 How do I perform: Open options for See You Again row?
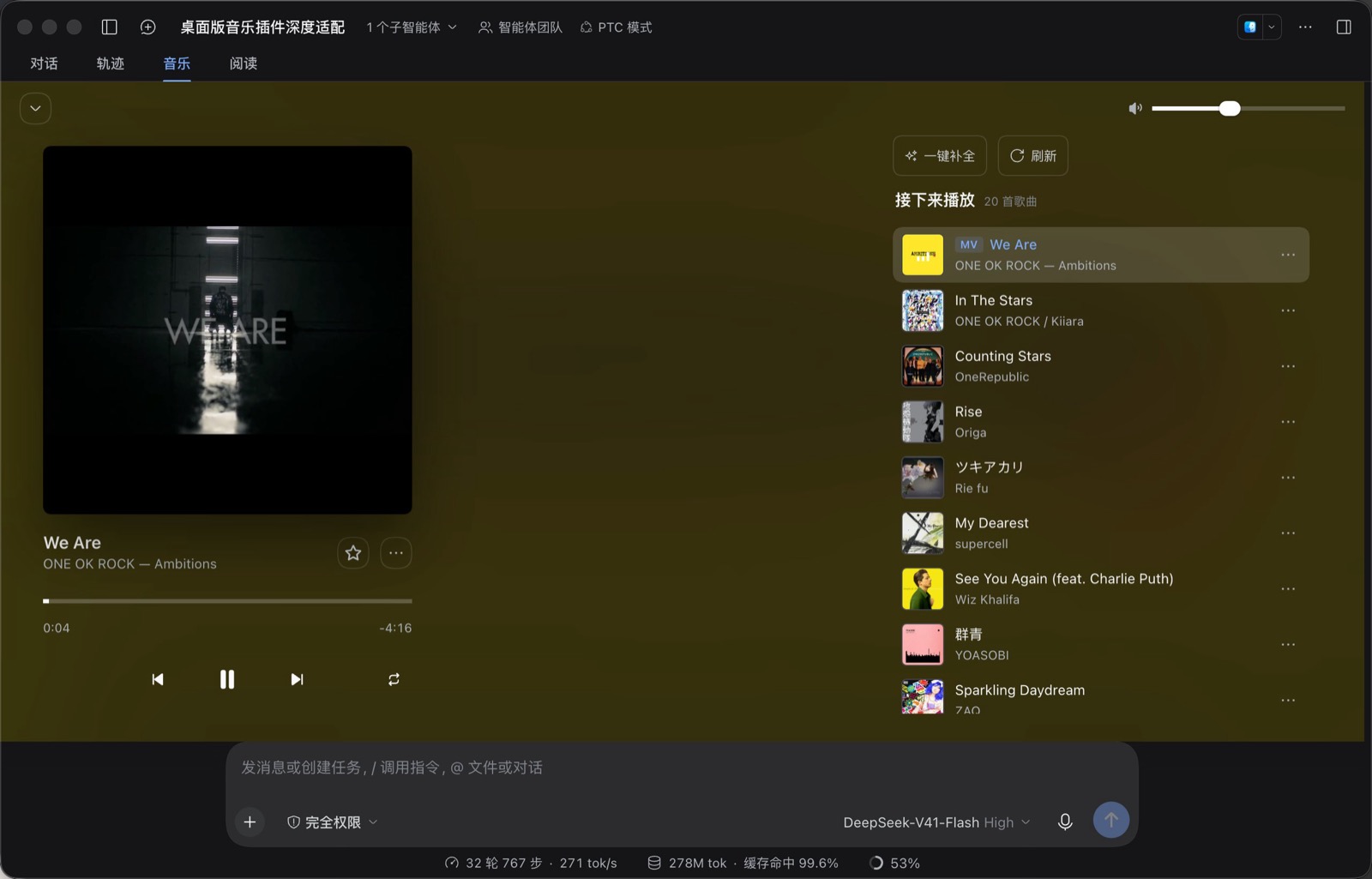tap(1288, 589)
